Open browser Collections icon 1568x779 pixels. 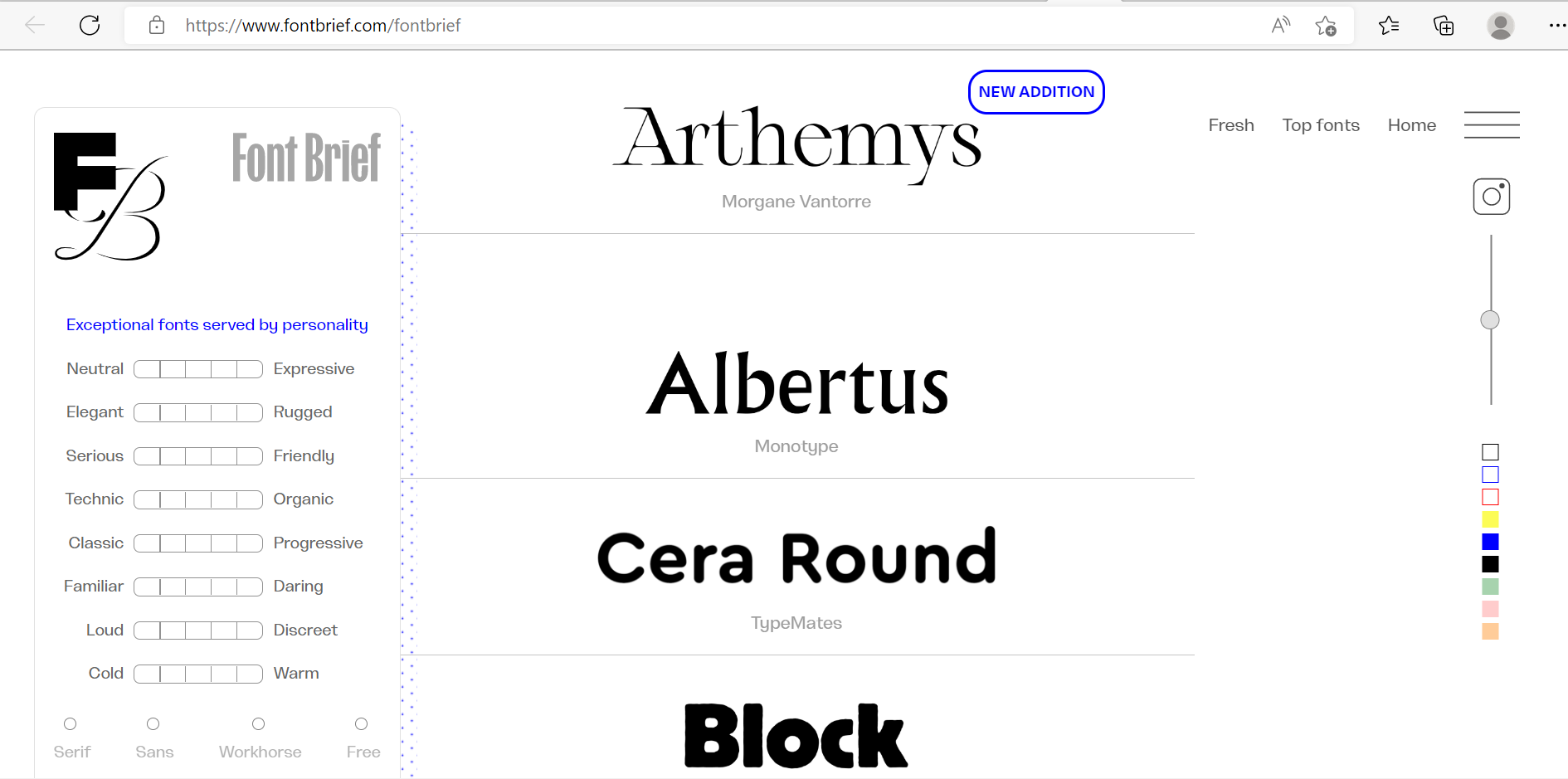[1444, 26]
